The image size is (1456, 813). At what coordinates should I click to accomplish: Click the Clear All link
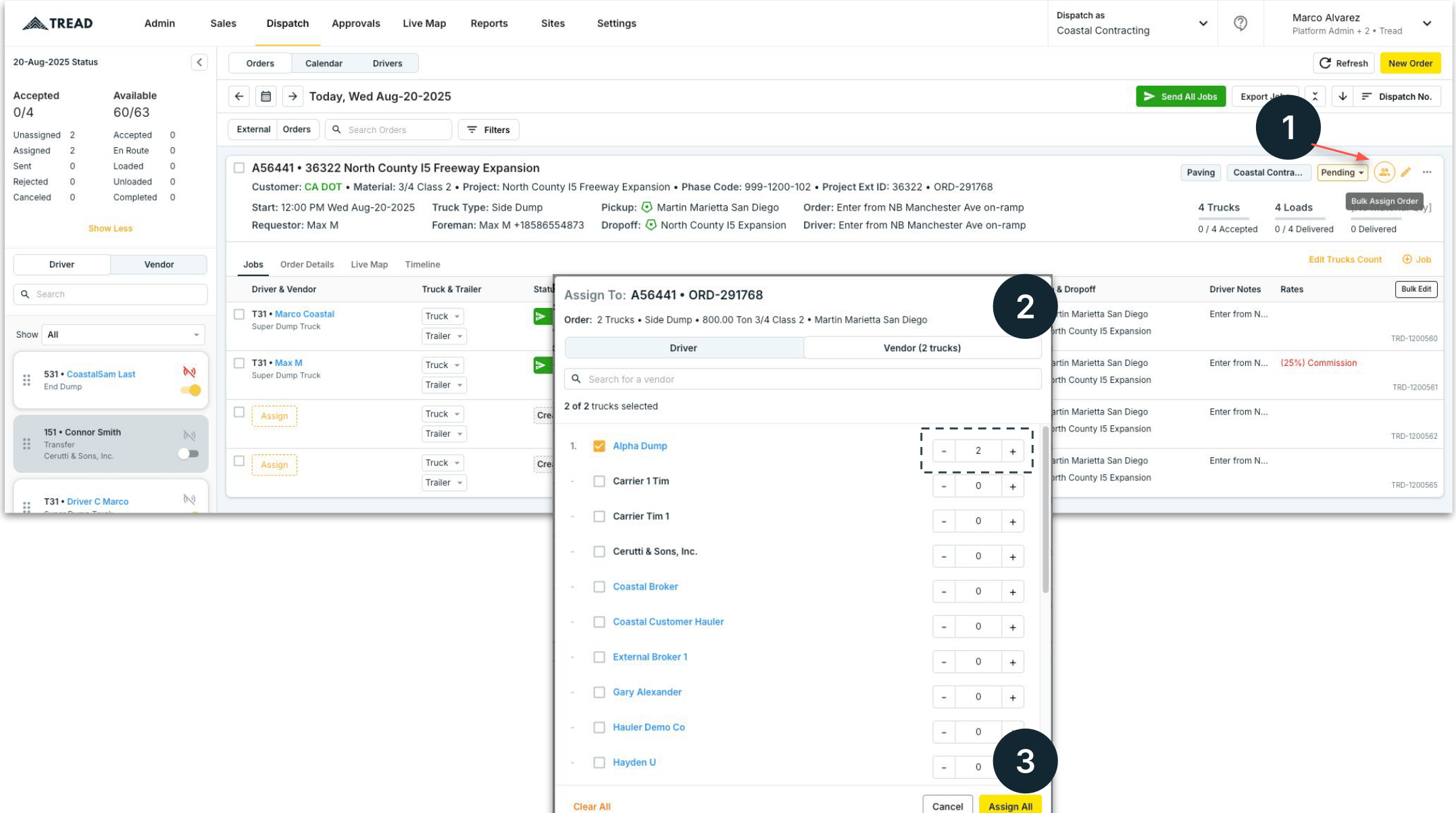point(592,806)
